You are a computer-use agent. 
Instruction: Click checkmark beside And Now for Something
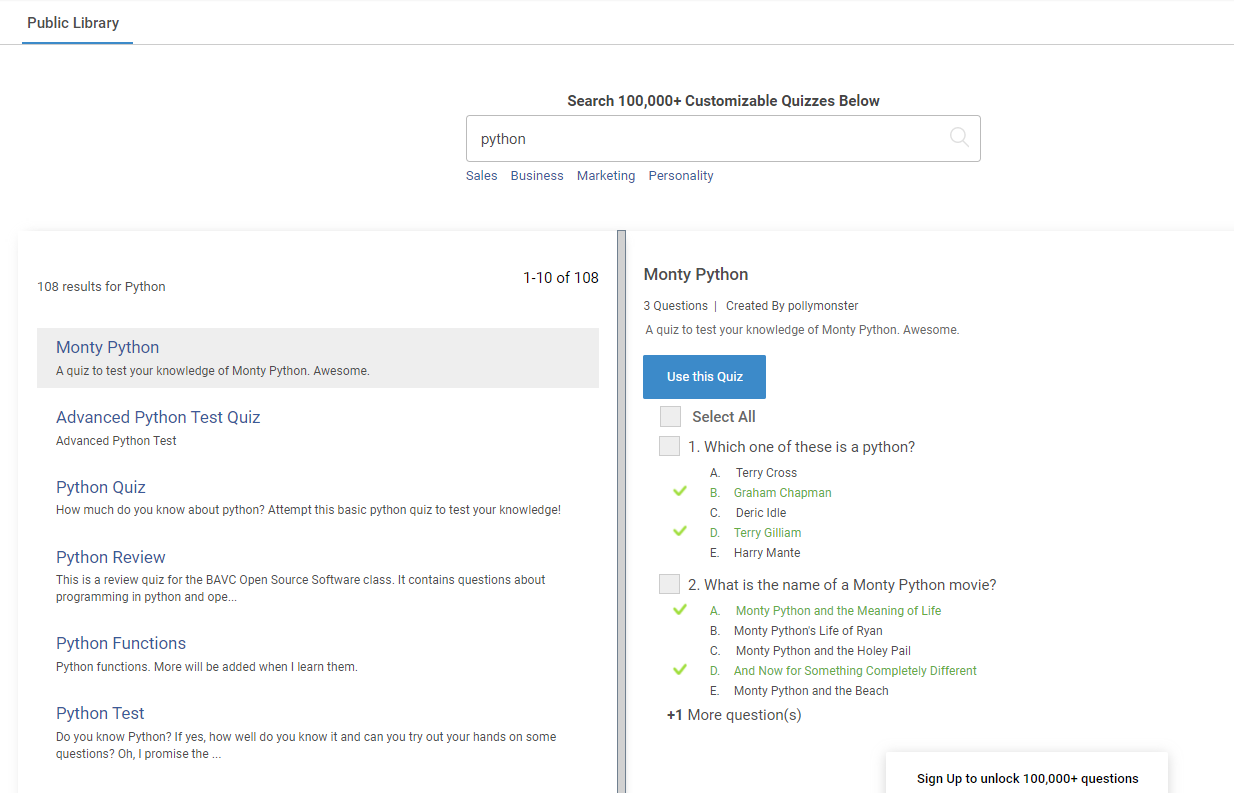[x=680, y=670]
